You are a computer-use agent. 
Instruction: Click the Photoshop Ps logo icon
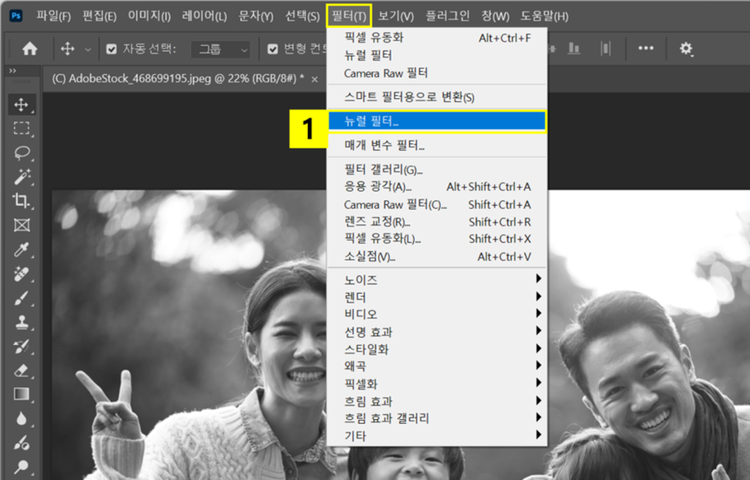(16, 16)
